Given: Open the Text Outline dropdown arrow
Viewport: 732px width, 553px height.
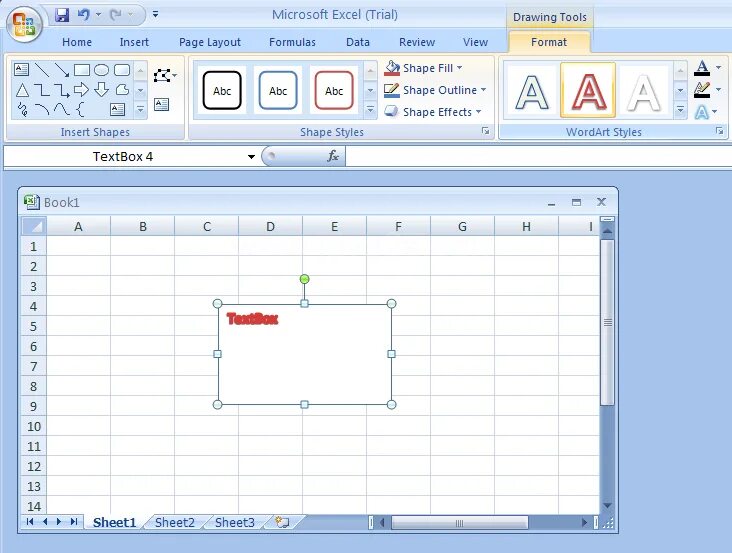Looking at the screenshot, I should tap(718, 90).
